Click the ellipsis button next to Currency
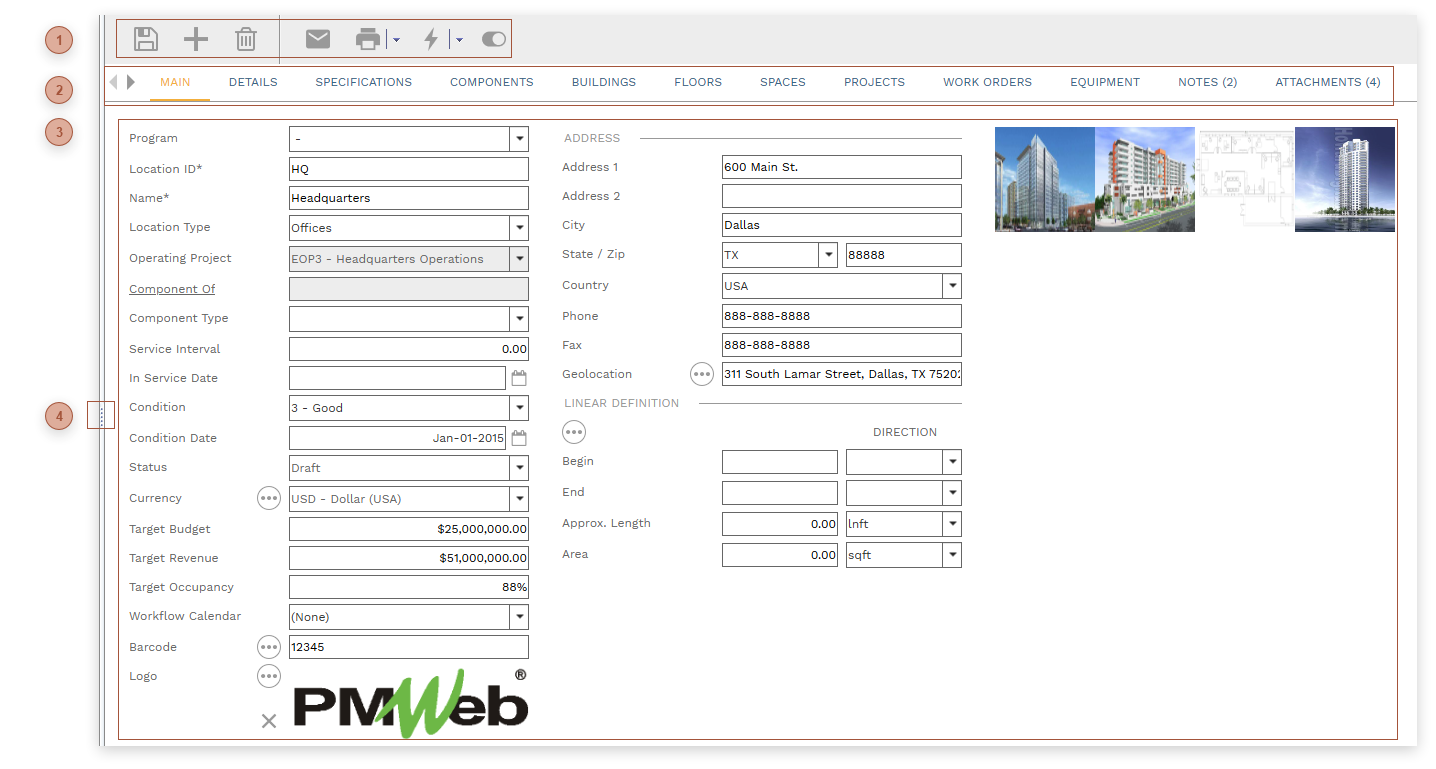 (269, 498)
